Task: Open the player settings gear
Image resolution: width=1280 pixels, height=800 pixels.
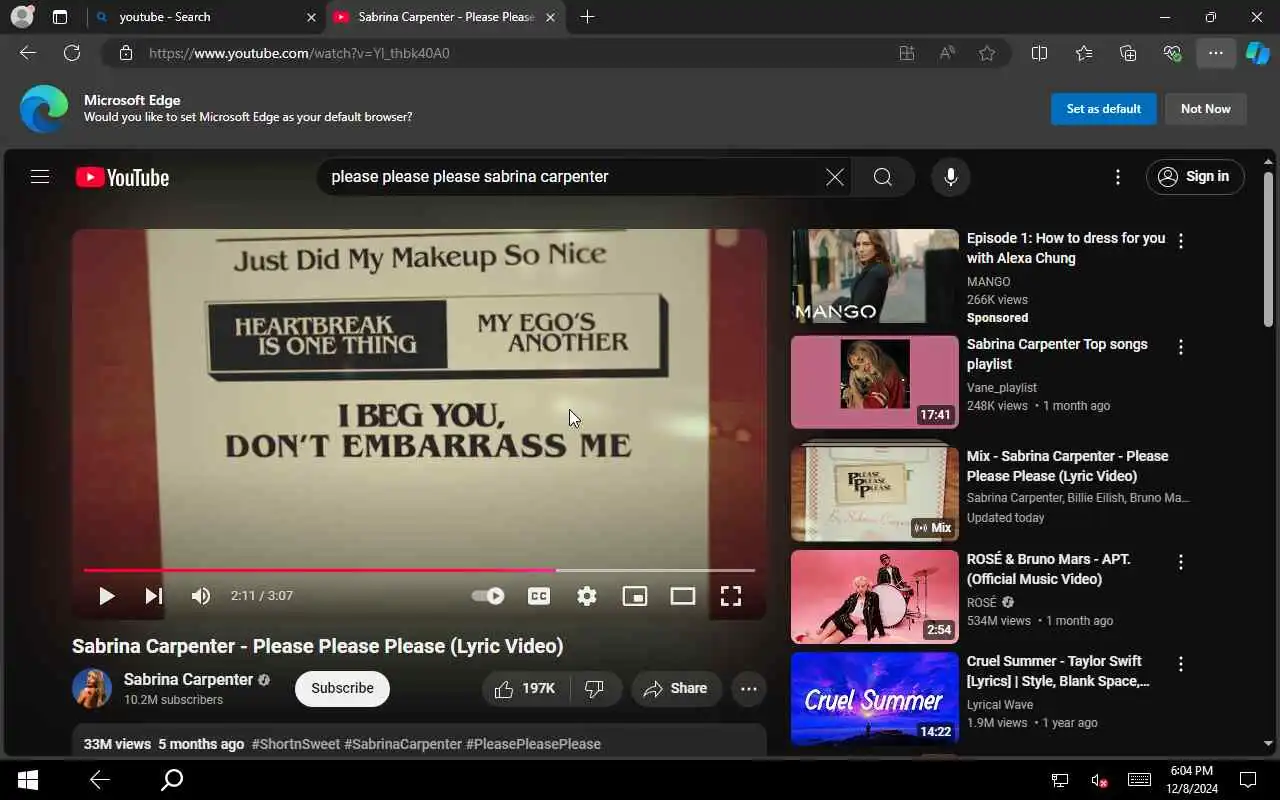Action: (587, 596)
